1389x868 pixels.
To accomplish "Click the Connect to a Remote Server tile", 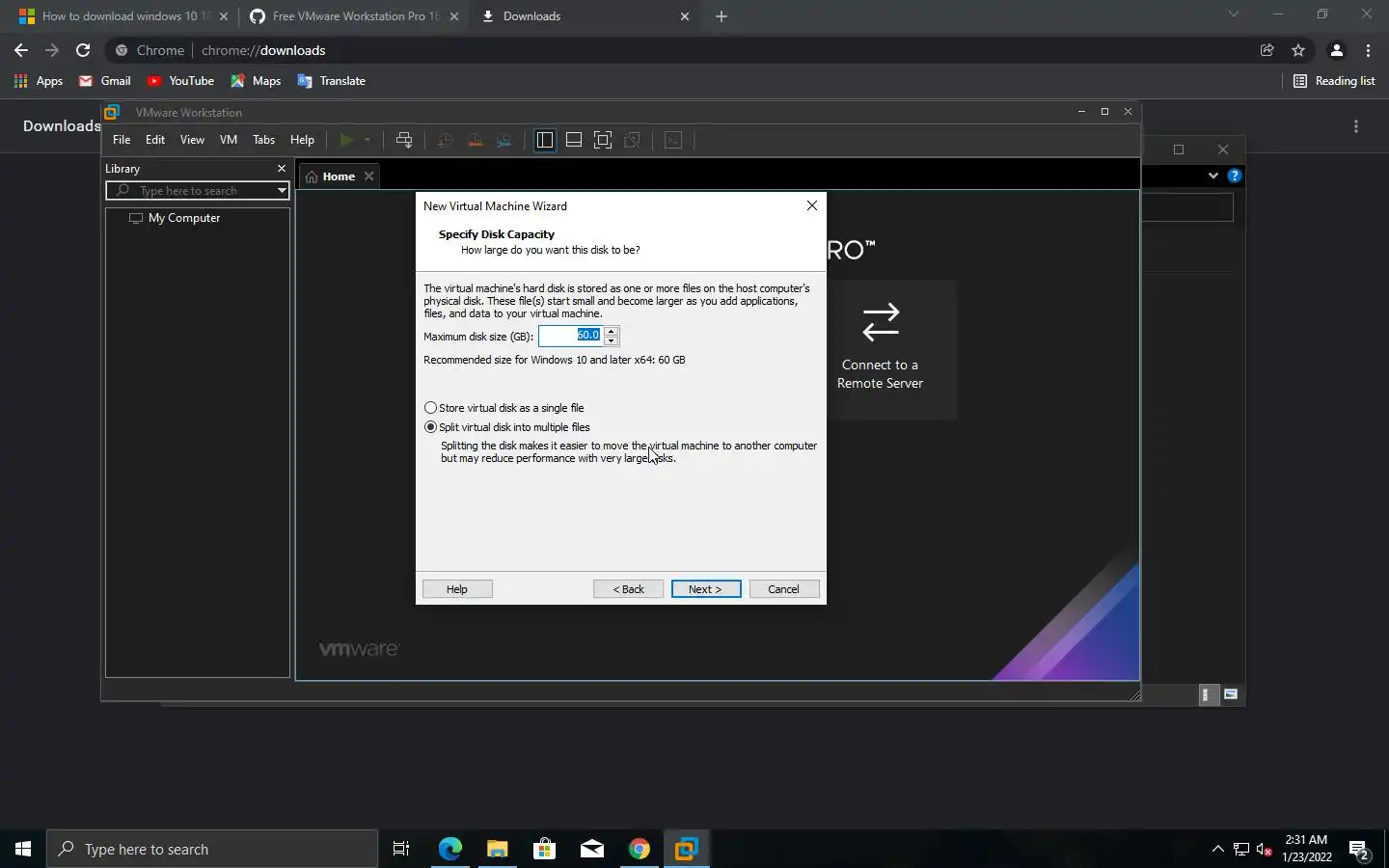I will (880, 349).
